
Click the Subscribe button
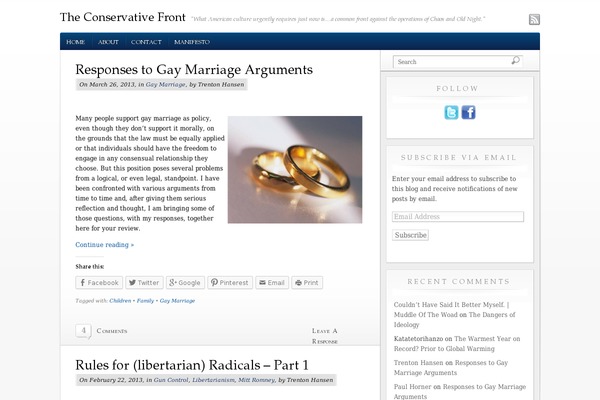click(x=410, y=235)
